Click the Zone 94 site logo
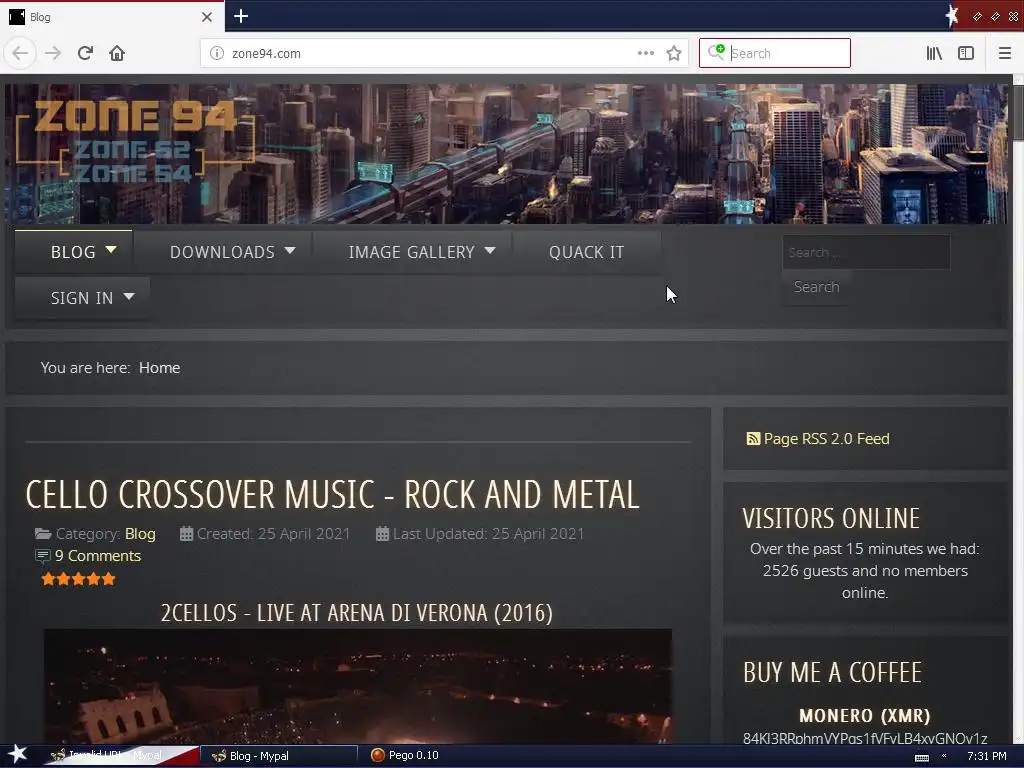This screenshot has height=768, width=1024. click(135, 142)
